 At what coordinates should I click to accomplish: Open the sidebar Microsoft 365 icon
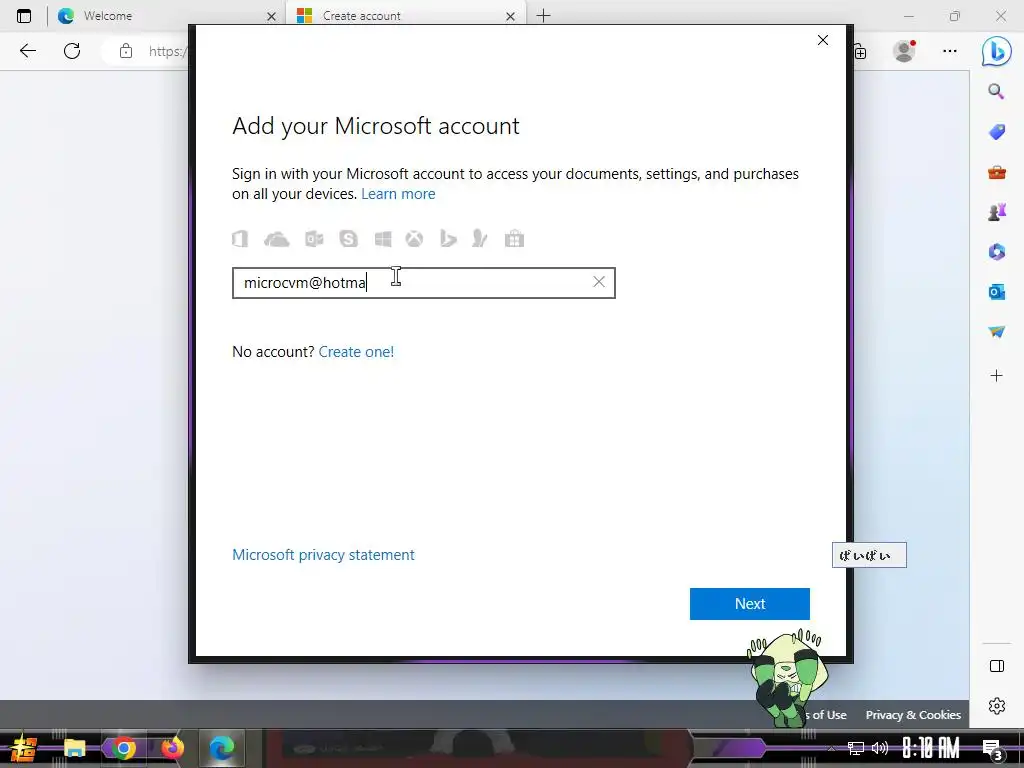point(997,252)
